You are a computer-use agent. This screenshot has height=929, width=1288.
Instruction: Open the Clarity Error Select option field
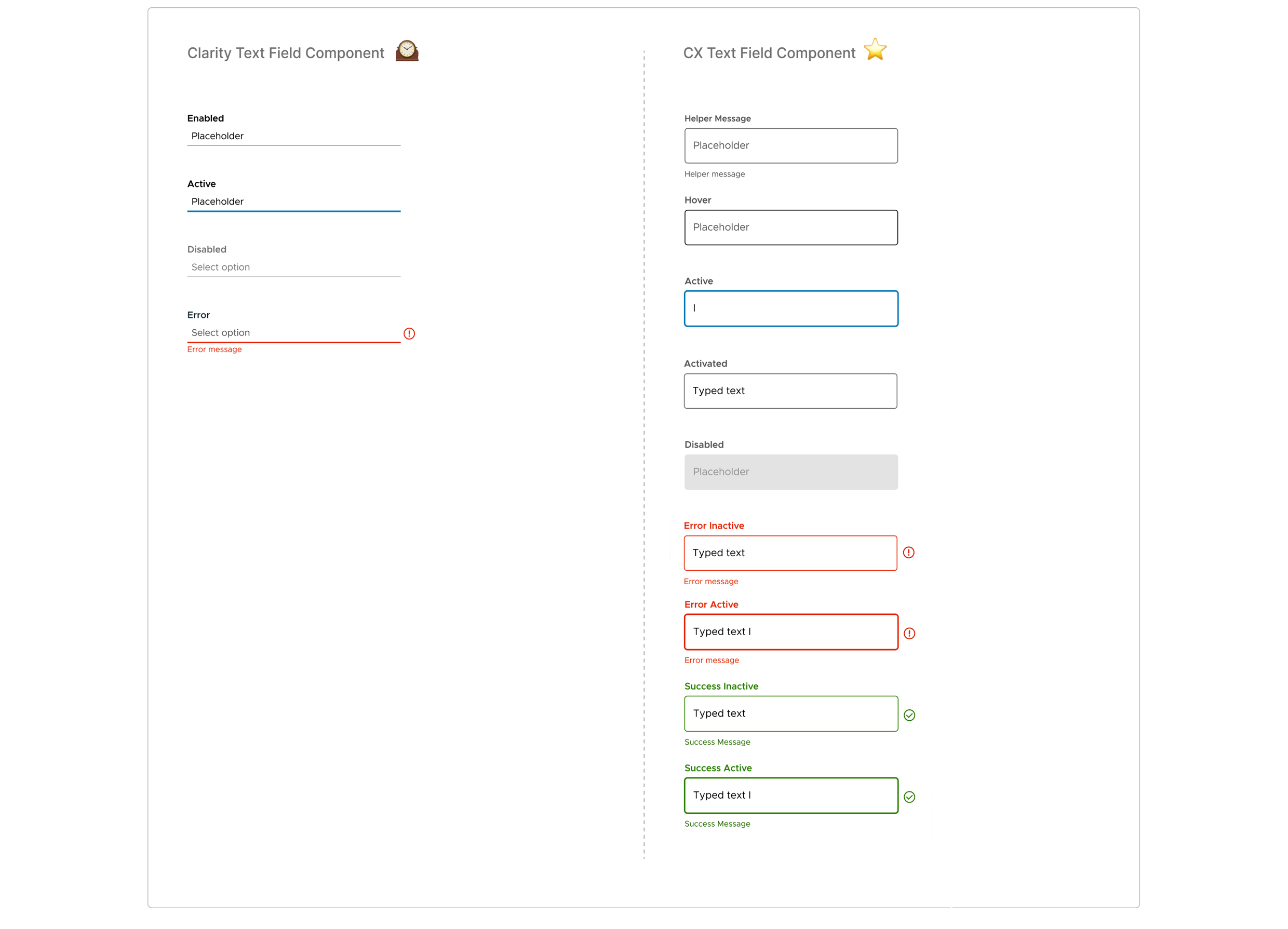293,333
